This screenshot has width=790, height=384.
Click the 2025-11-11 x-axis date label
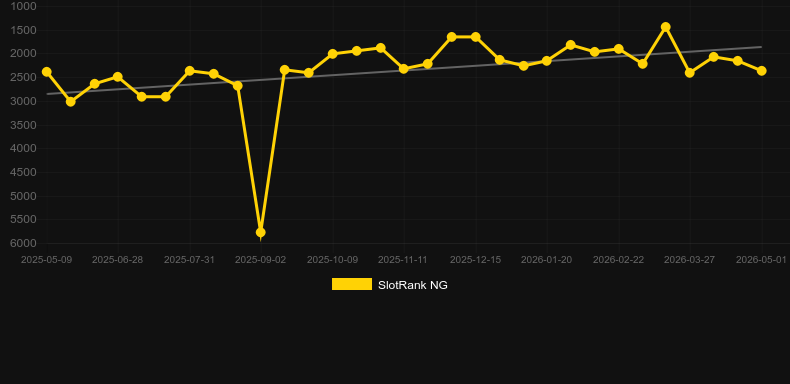coord(403,260)
